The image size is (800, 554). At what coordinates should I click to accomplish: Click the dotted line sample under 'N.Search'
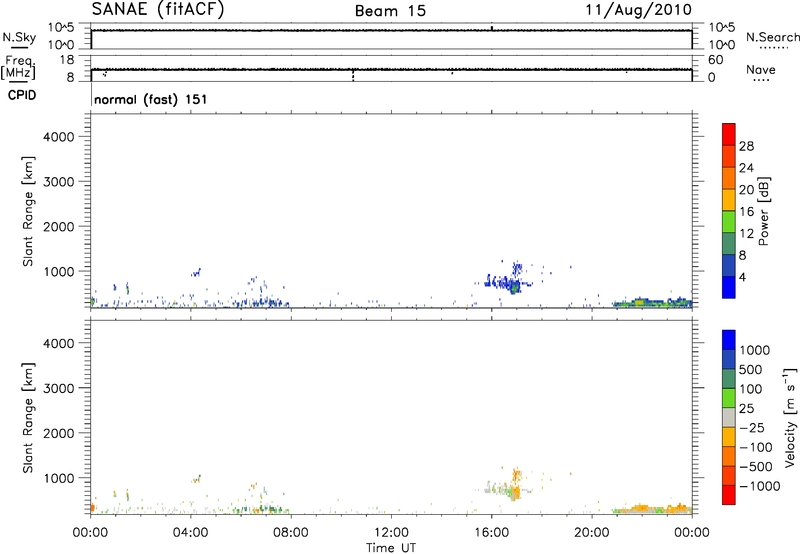click(773, 48)
